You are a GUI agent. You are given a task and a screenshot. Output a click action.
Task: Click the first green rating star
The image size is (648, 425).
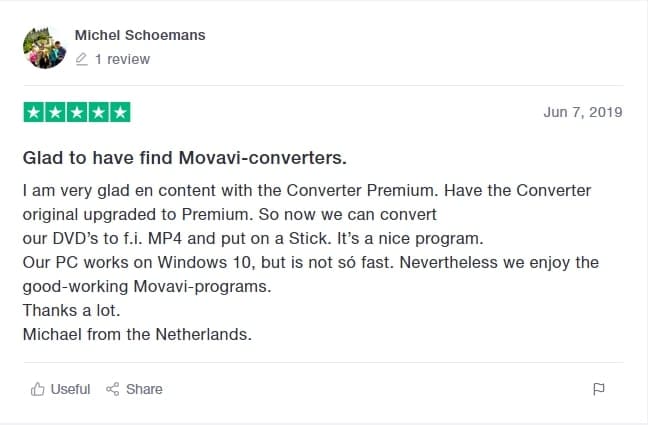(x=33, y=112)
